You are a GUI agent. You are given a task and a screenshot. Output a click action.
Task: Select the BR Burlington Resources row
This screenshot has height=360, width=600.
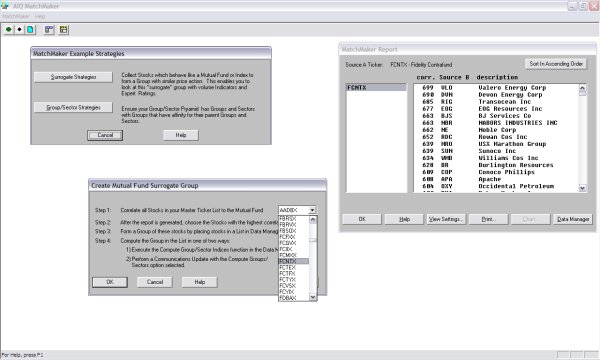click(x=496, y=165)
